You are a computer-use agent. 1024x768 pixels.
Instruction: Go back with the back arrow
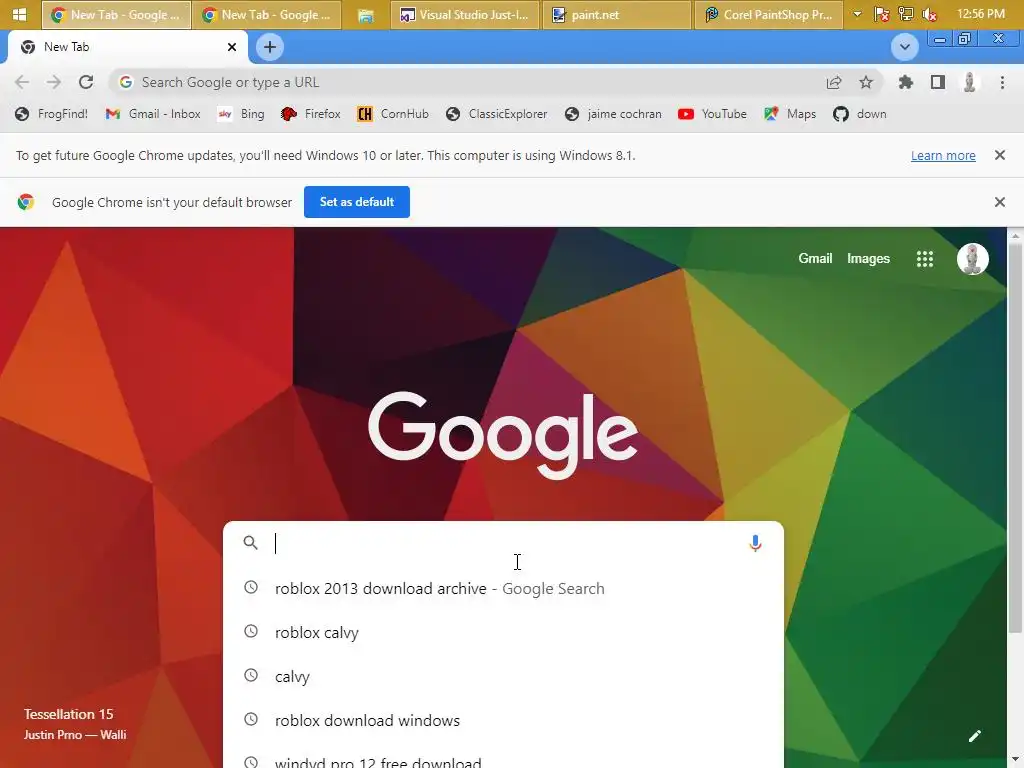point(22,82)
